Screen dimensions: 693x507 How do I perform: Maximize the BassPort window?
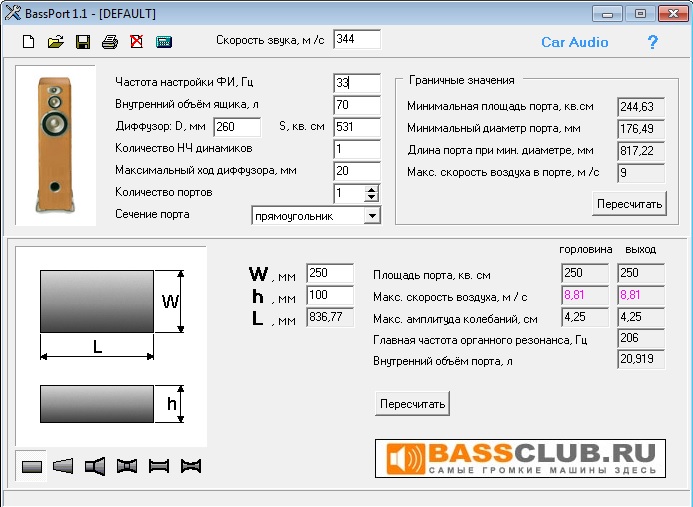tap(640, 13)
